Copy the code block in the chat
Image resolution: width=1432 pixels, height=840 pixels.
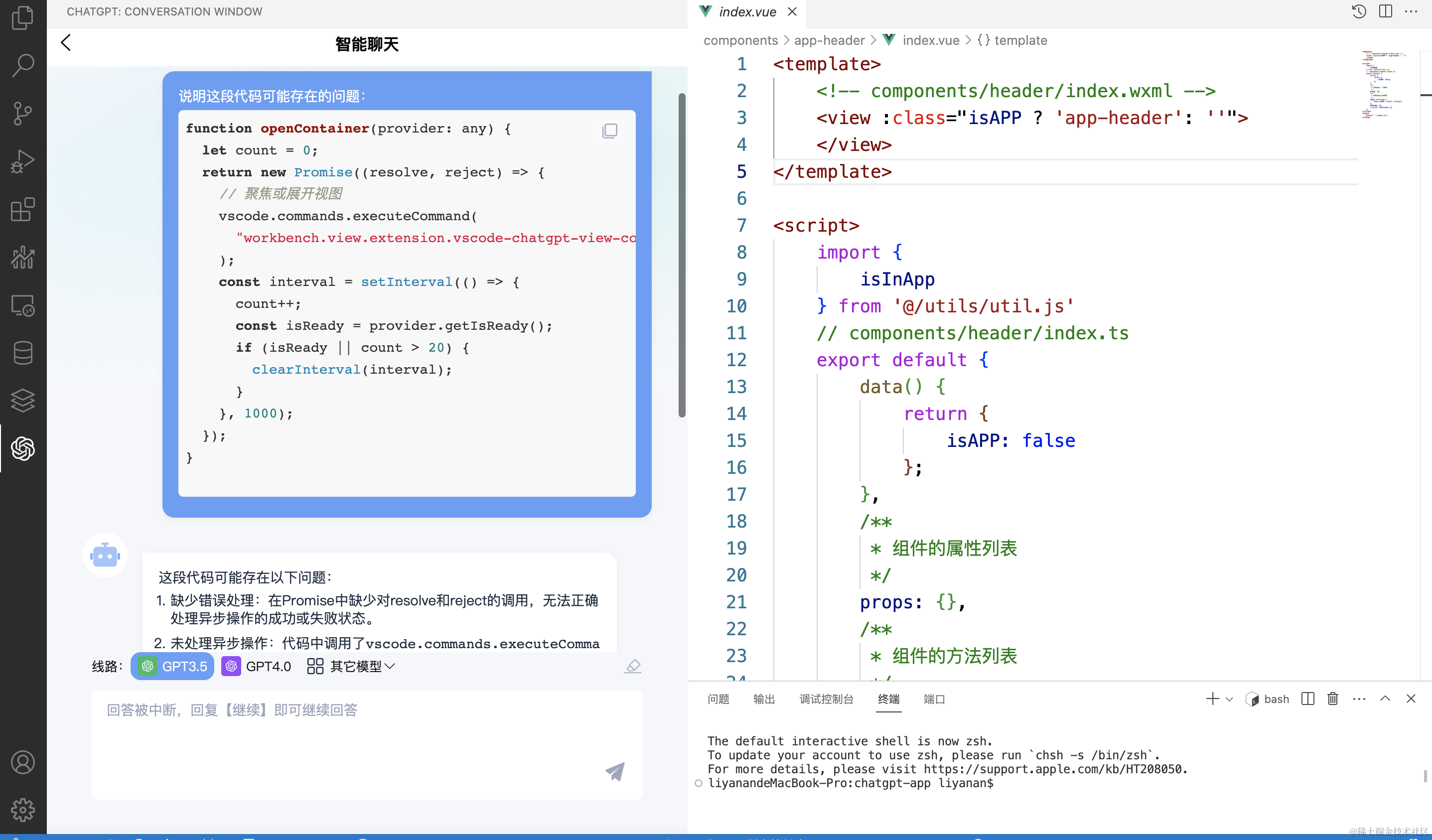coord(609,131)
